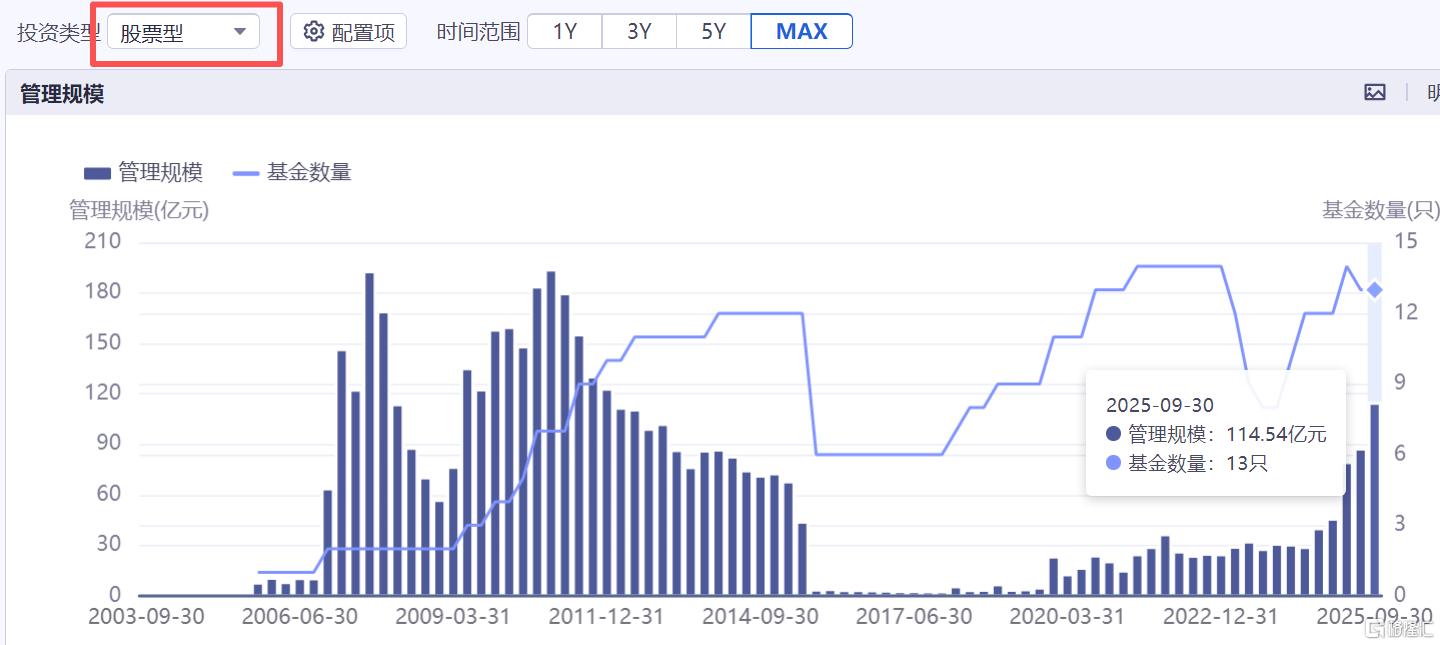The width and height of the screenshot is (1440, 645).
Task: Click the 2003-09-30 x-axis date label
Action: pos(146,616)
